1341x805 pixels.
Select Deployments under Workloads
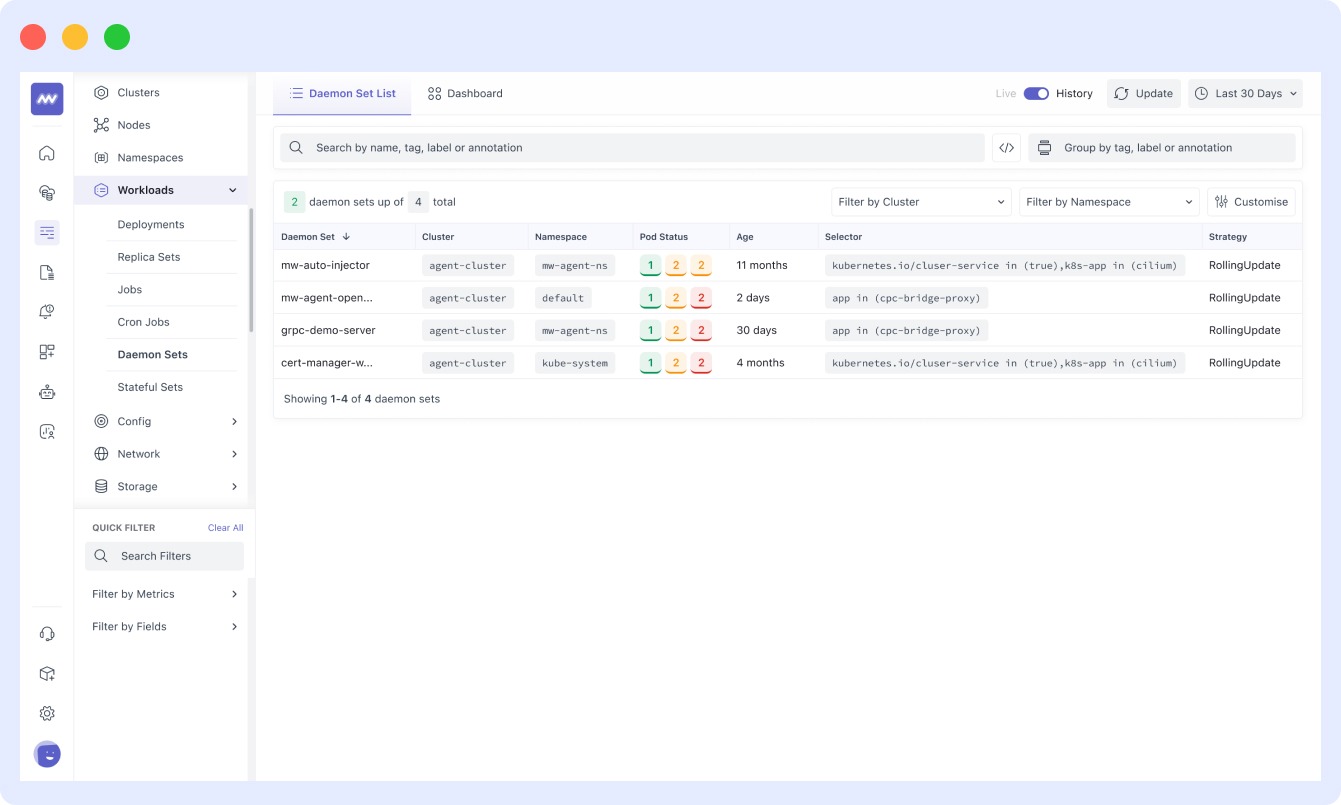pos(150,224)
